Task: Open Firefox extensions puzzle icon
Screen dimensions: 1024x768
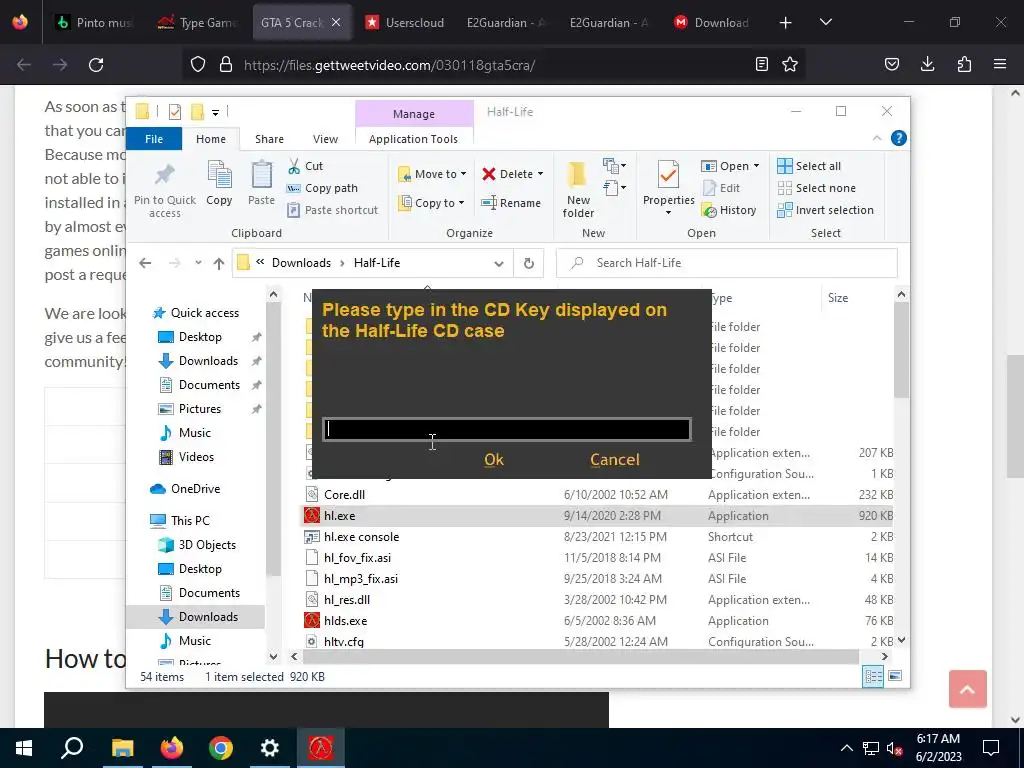Action: tap(964, 64)
